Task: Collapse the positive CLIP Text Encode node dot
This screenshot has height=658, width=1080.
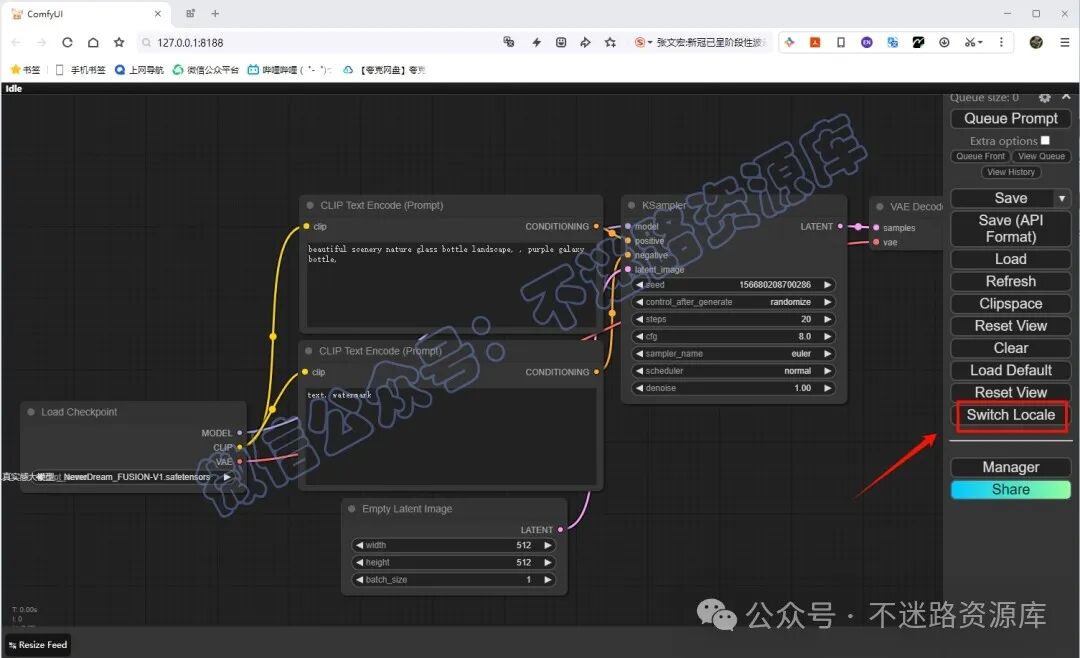Action: point(310,205)
